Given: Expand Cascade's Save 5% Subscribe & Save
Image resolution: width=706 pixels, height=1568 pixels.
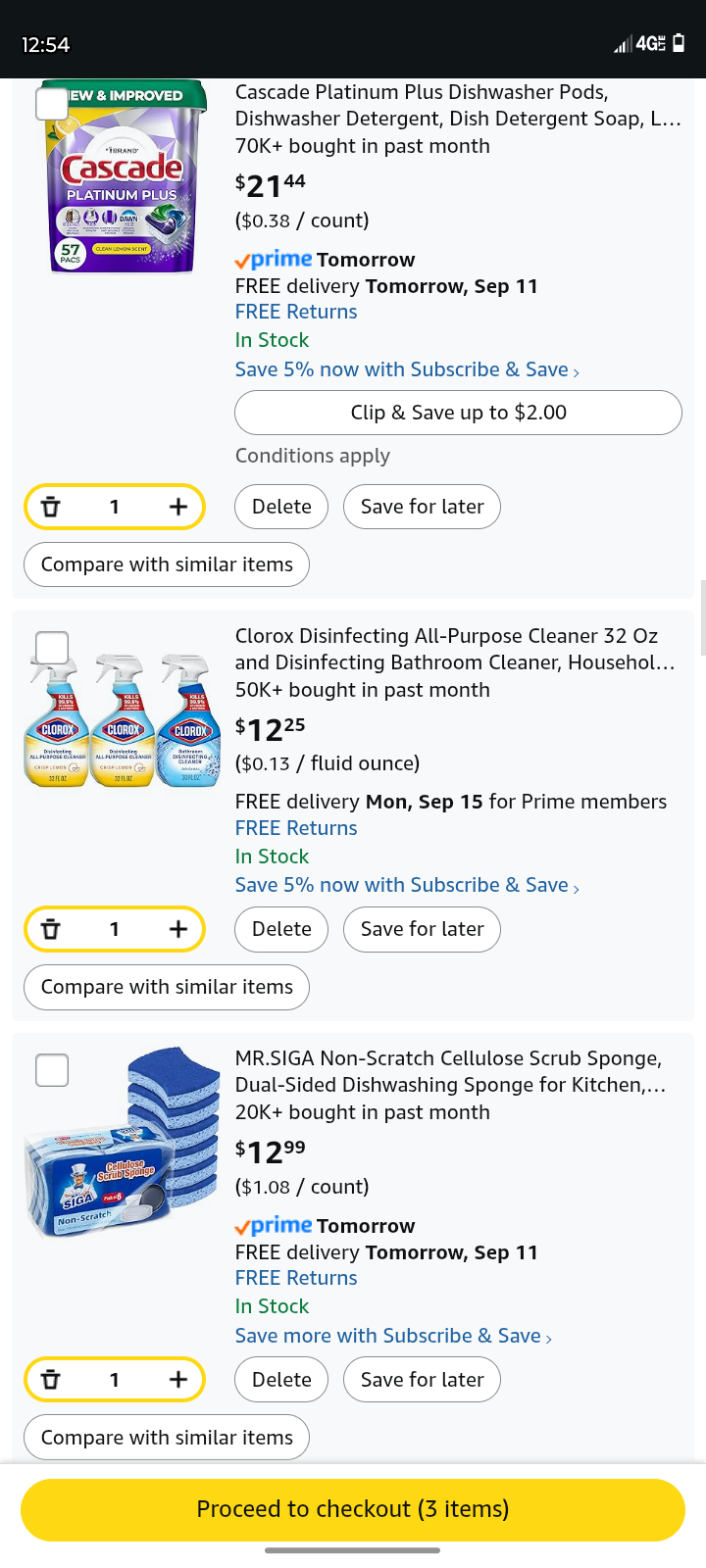Looking at the screenshot, I should coord(407,369).
